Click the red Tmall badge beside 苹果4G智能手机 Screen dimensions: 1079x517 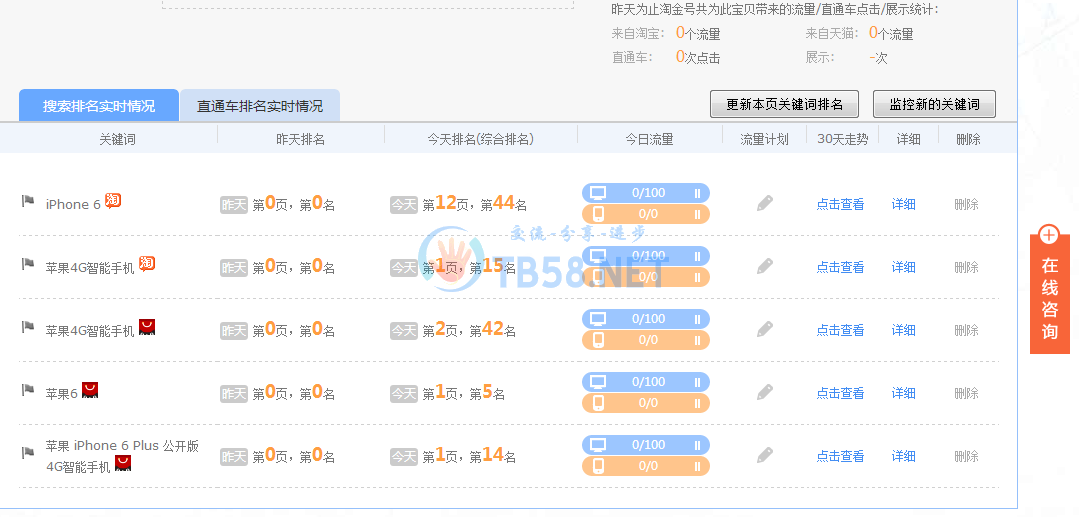(147, 327)
